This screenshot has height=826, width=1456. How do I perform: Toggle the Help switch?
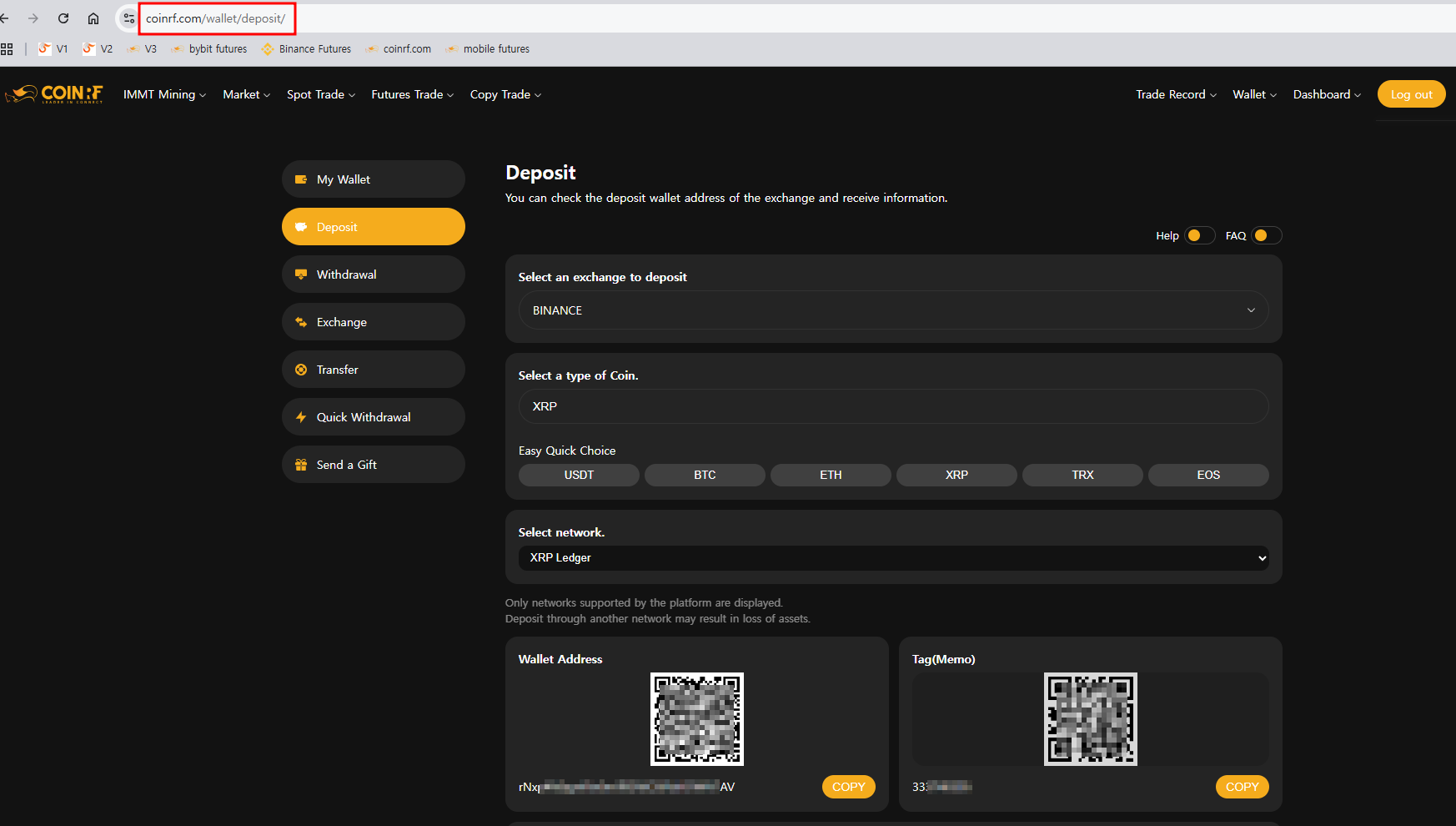click(x=1199, y=236)
